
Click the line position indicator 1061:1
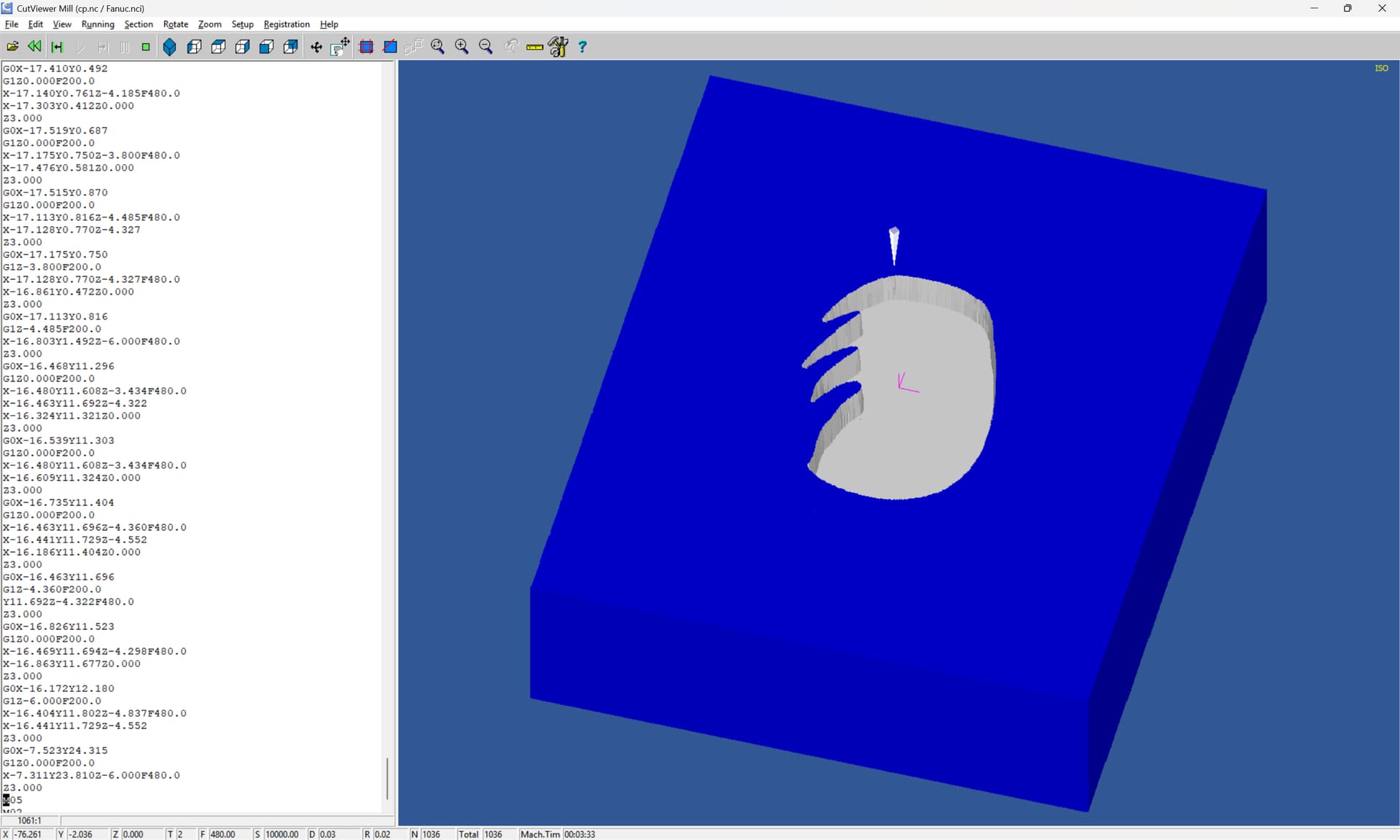click(30, 820)
